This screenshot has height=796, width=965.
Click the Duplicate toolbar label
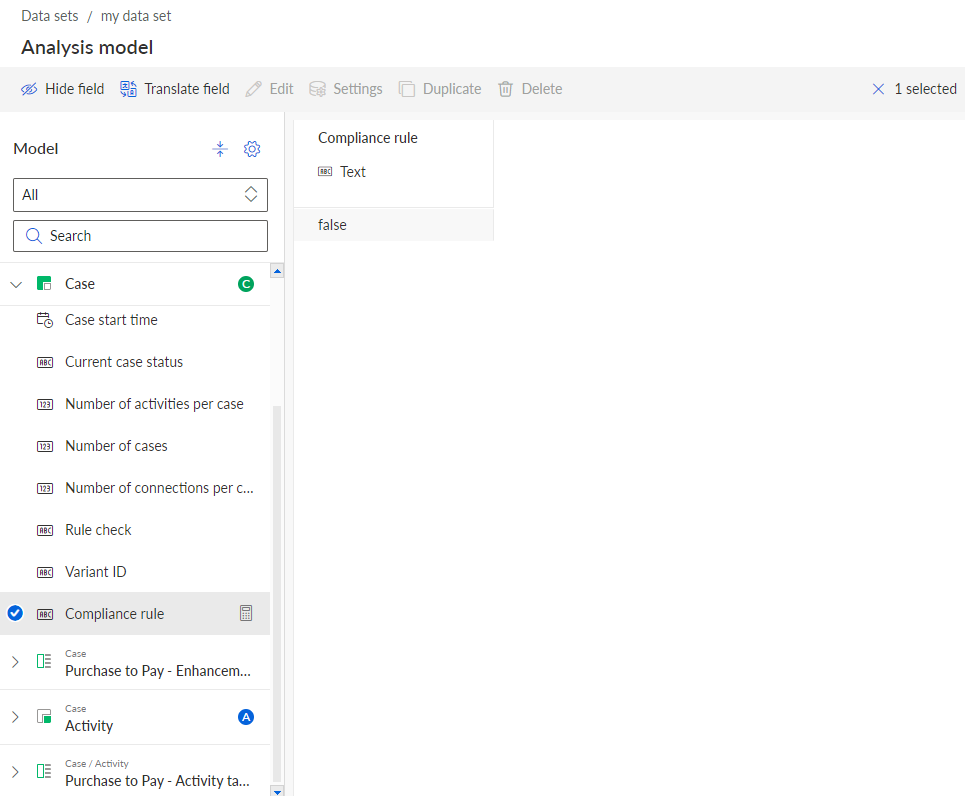(x=452, y=89)
